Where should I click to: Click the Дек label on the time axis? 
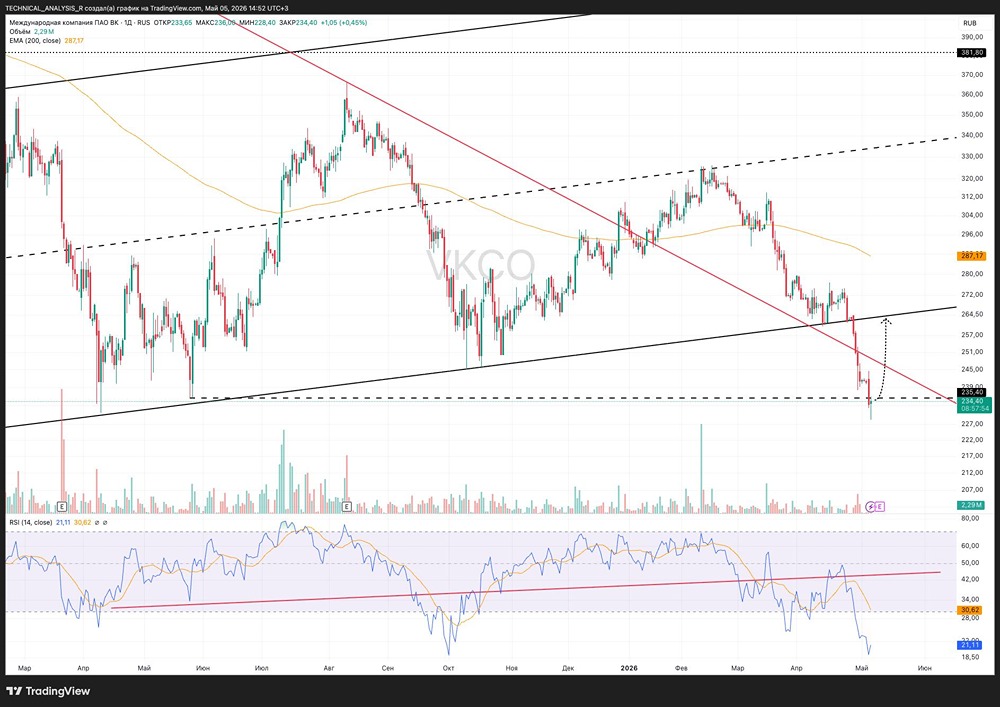(x=568, y=668)
